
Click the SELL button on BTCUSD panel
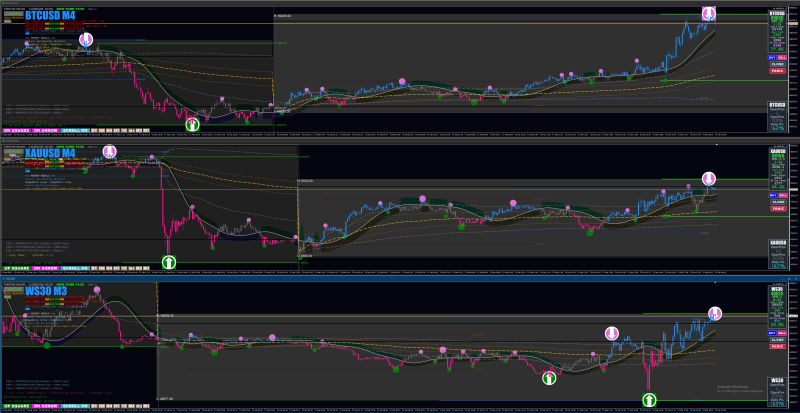pos(782,58)
